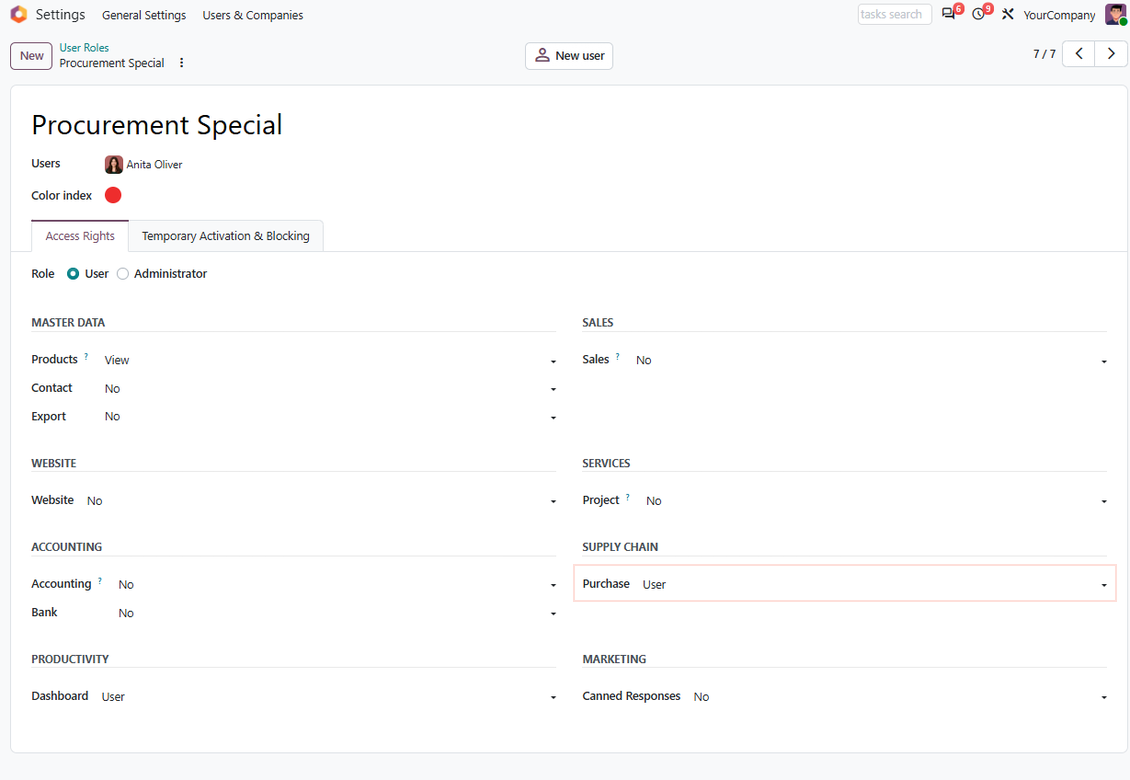The image size is (1130, 780).
Task: Open the Project access dropdown
Action: click(x=876, y=501)
